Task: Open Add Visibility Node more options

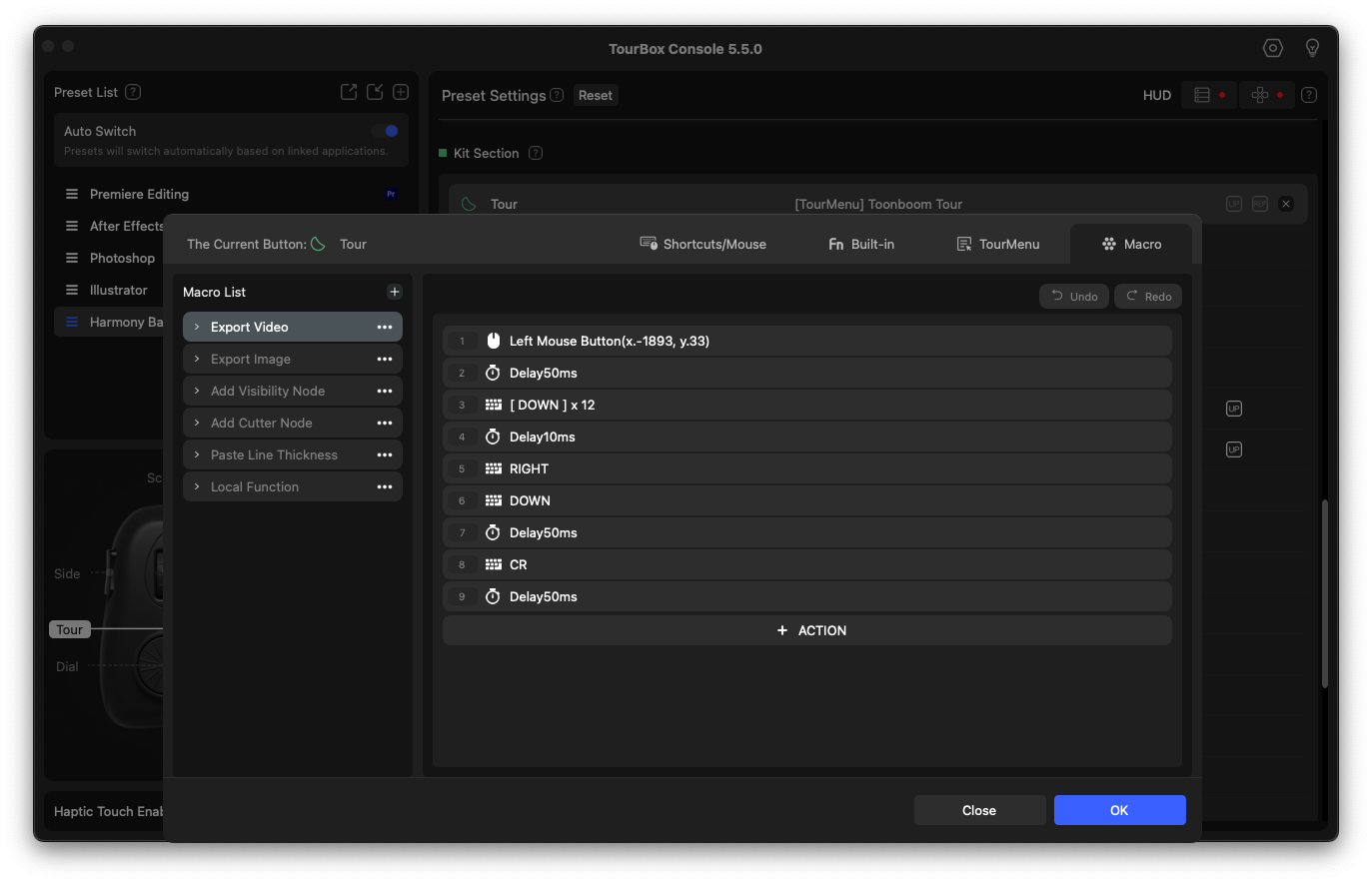Action: (x=385, y=391)
